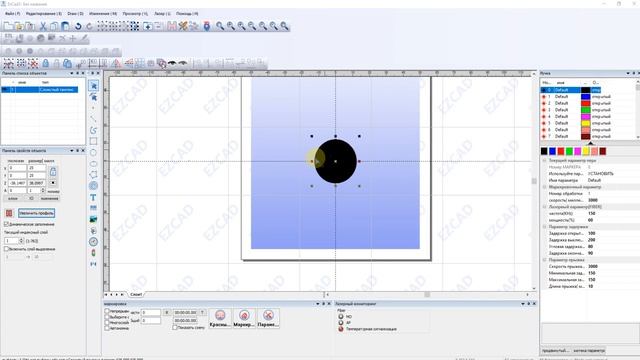Open the marking panel dropdown arrow
640x360 pixels.
[318, 304]
